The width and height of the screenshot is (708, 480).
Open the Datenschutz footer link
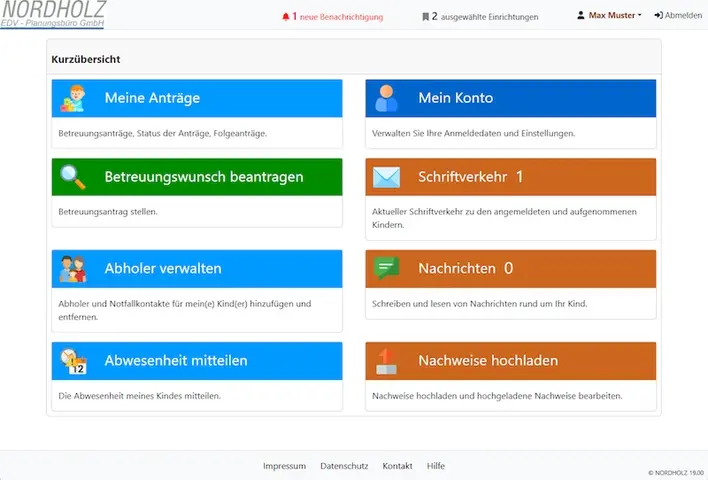344,466
